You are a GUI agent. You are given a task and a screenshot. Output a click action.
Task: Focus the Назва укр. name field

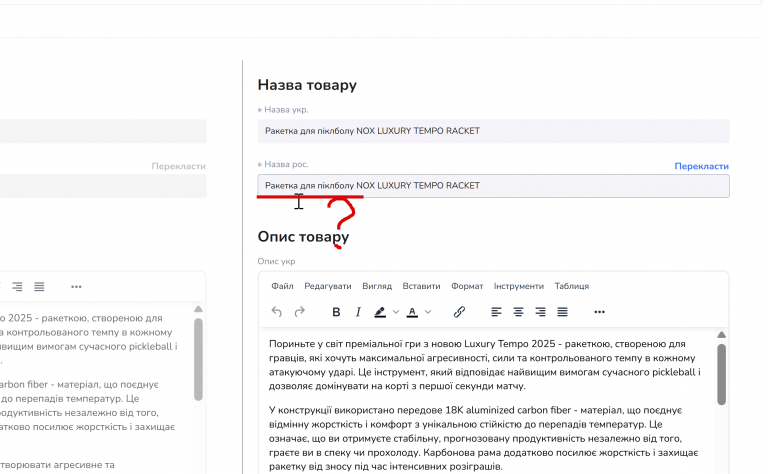pyautogui.click(x=493, y=131)
